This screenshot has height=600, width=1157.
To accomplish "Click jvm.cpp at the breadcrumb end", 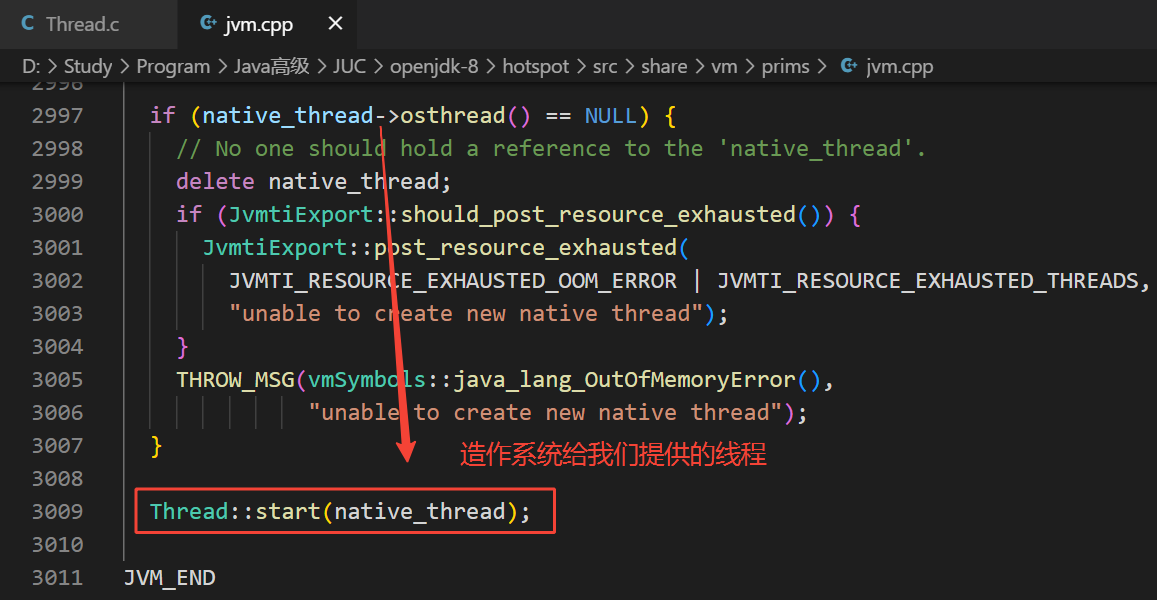I will (x=899, y=66).
